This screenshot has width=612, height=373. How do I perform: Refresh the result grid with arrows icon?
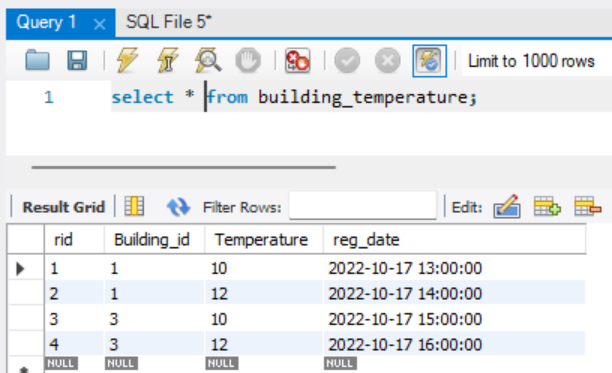click(178, 207)
